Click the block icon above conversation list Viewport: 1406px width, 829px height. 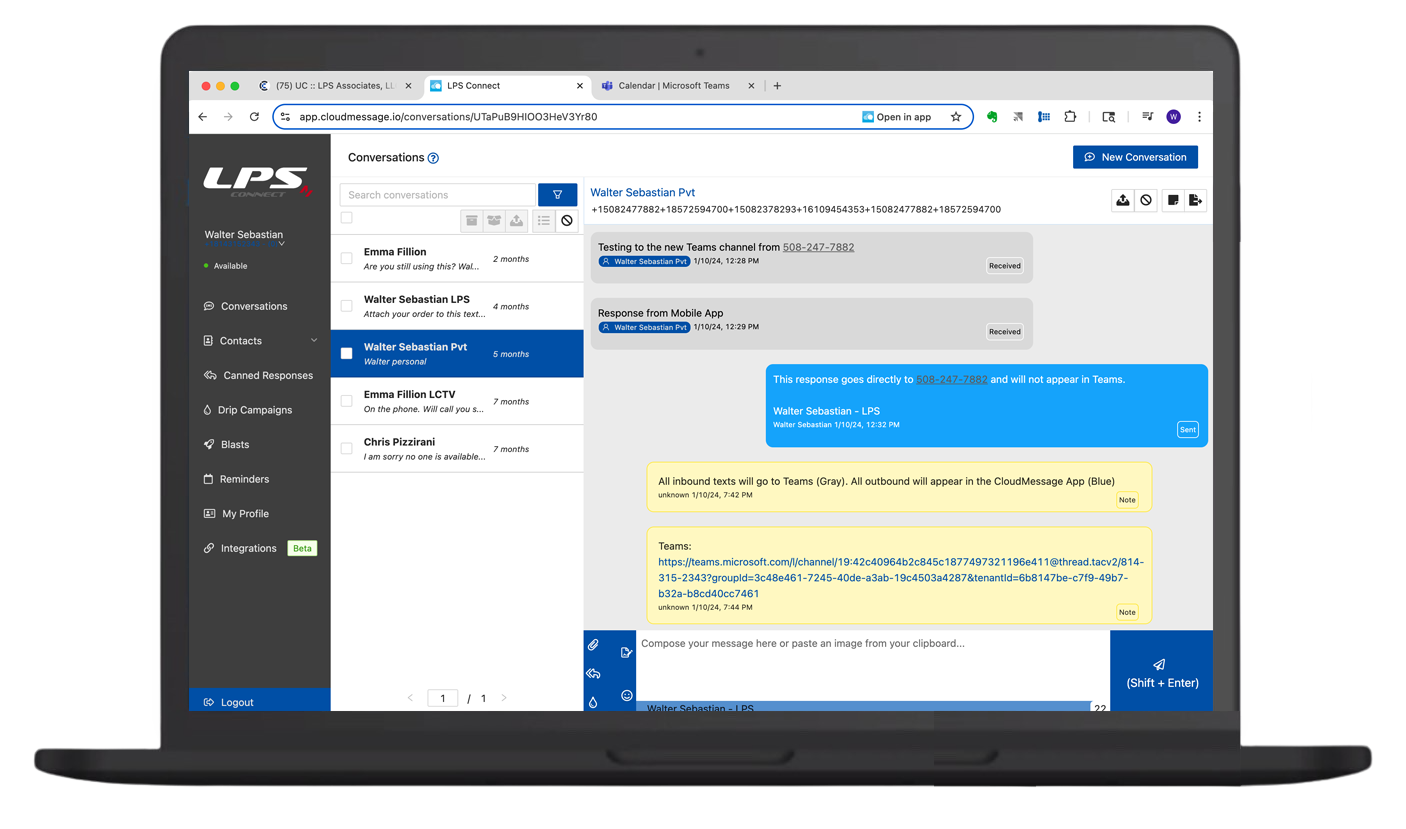(x=567, y=221)
